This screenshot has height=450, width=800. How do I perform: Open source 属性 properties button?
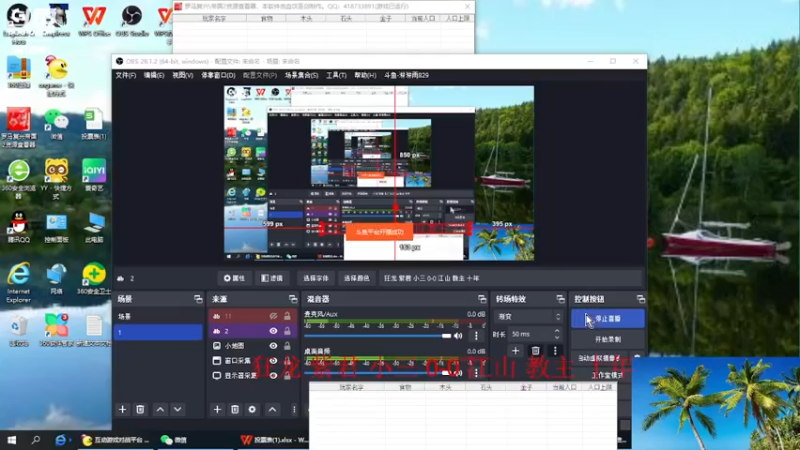(234, 278)
